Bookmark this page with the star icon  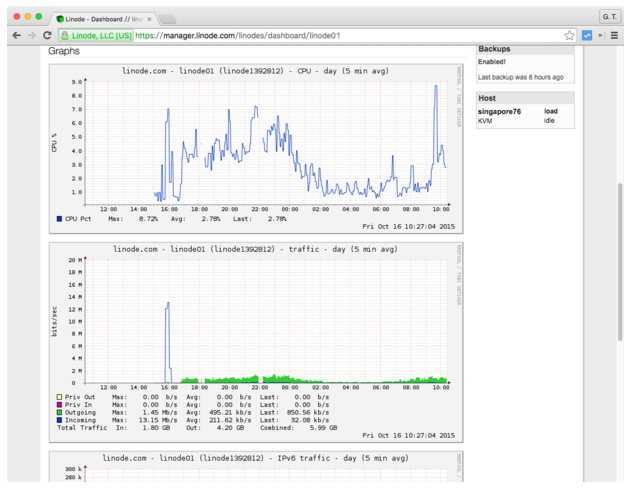point(569,35)
